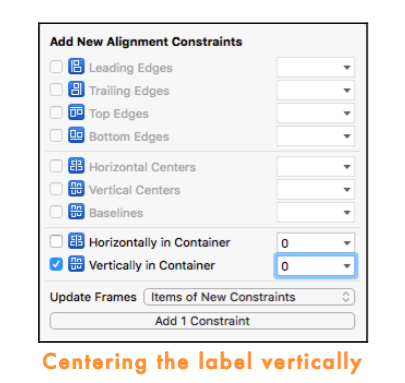Screen dimensions: 405x383
Task: Tick the Baselines checkbox
Action: 56,212
